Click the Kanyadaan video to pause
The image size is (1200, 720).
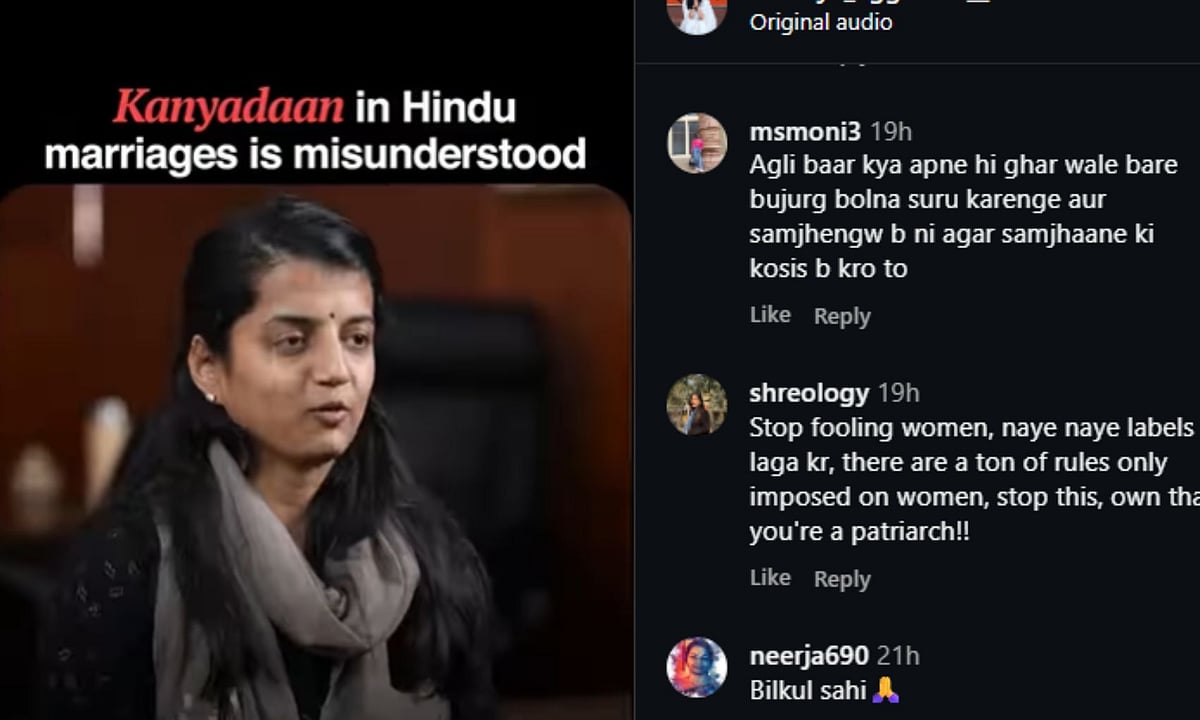pyautogui.click(x=316, y=452)
